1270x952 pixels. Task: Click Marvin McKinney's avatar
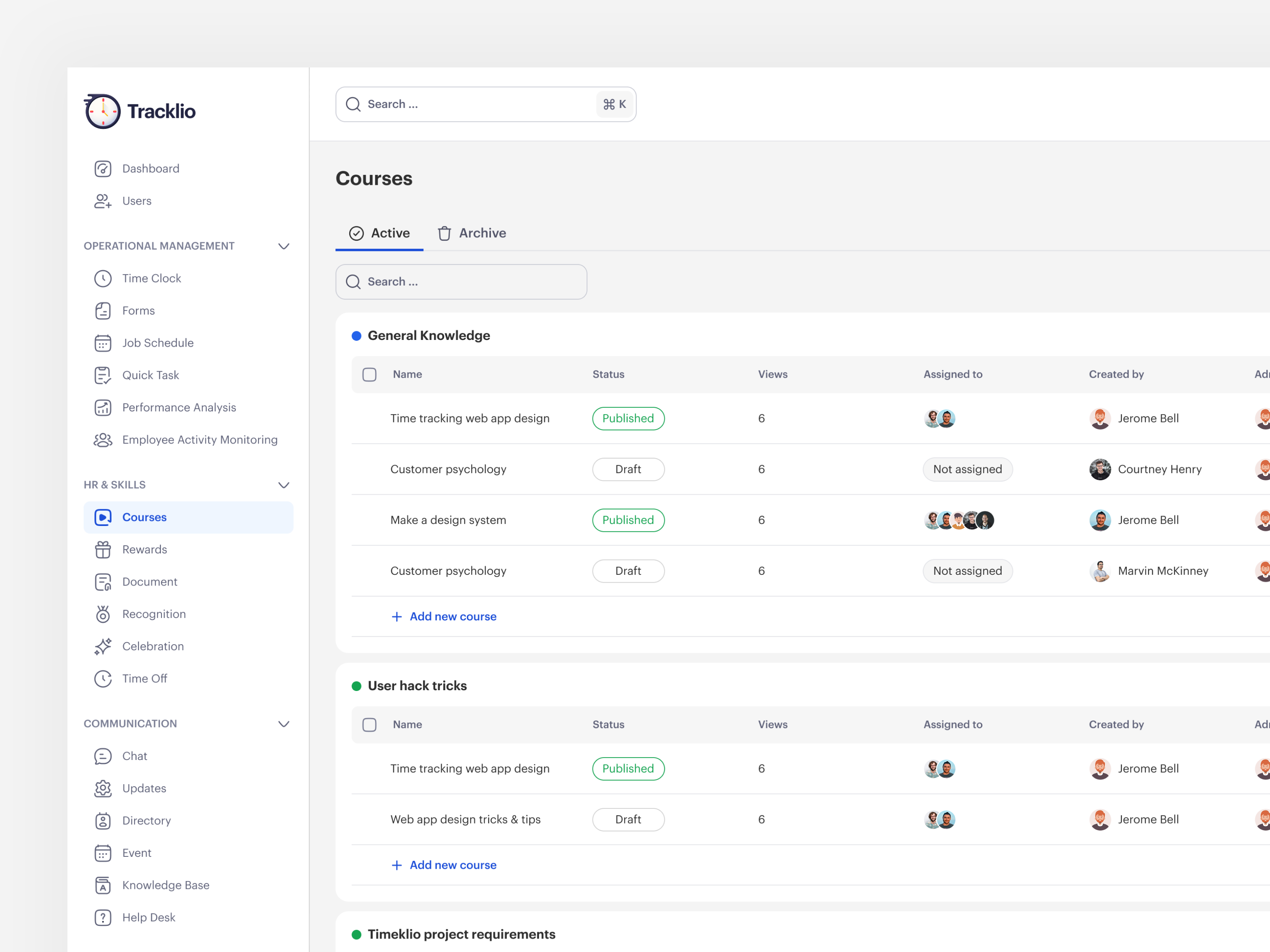point(1099,571)
